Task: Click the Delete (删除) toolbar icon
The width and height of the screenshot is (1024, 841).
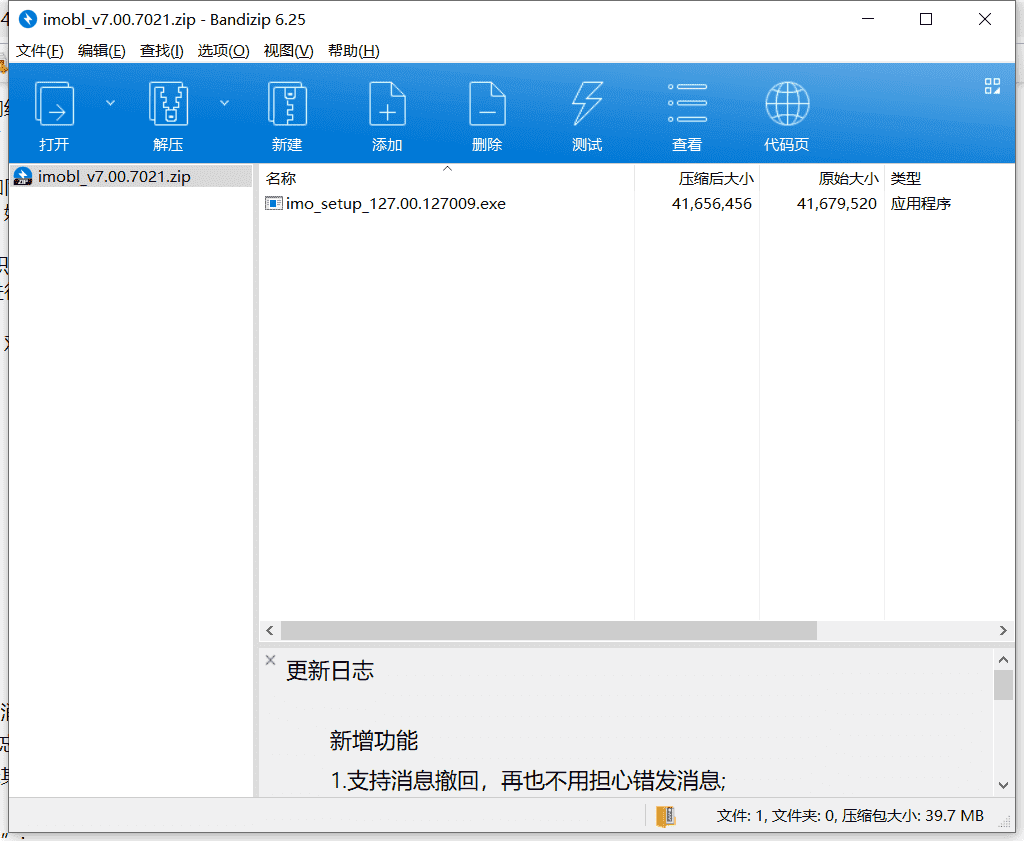Action: click(x=487, y=103)
